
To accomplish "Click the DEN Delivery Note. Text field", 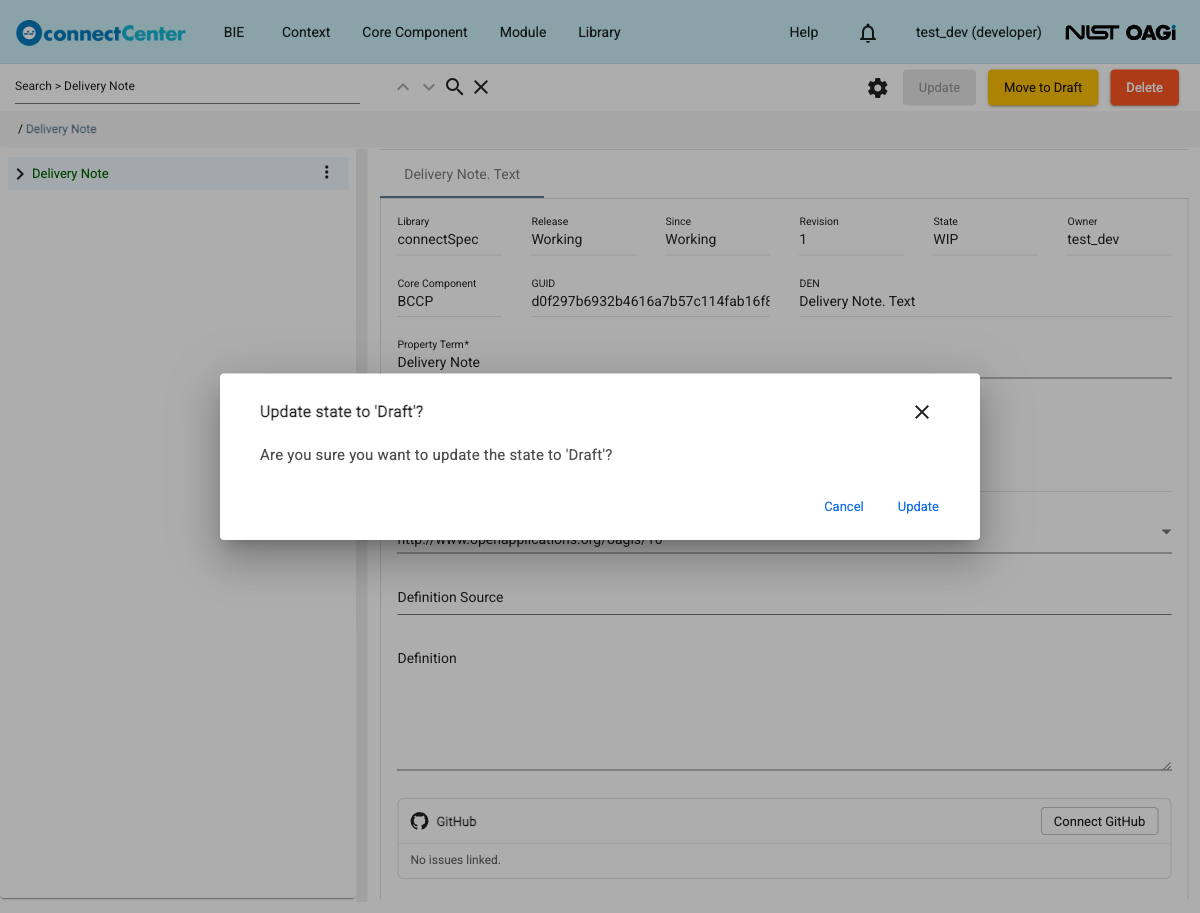I will click(x=985, y=301).
